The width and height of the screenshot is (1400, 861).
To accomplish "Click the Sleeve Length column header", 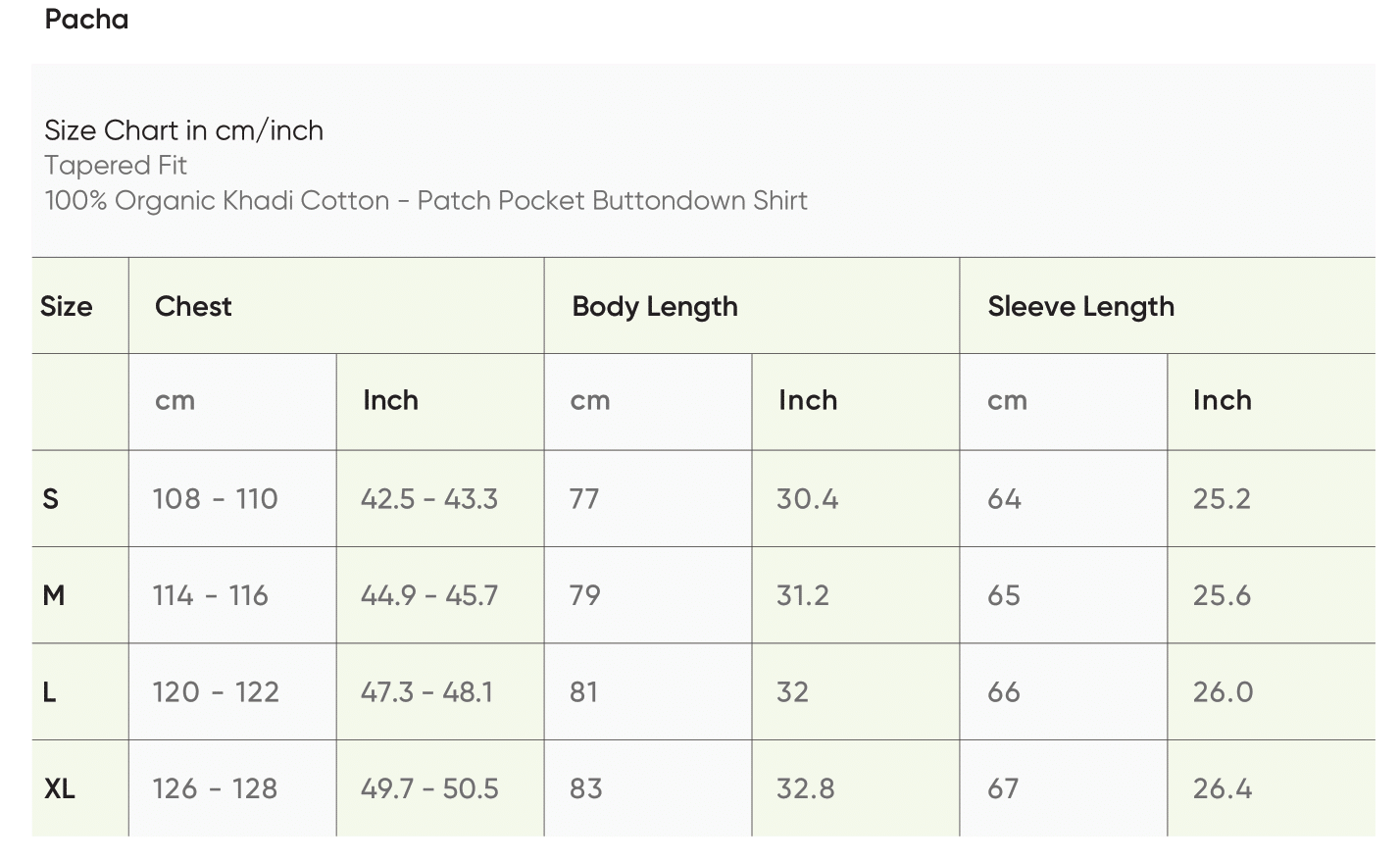I will [x=1080, y=306].
